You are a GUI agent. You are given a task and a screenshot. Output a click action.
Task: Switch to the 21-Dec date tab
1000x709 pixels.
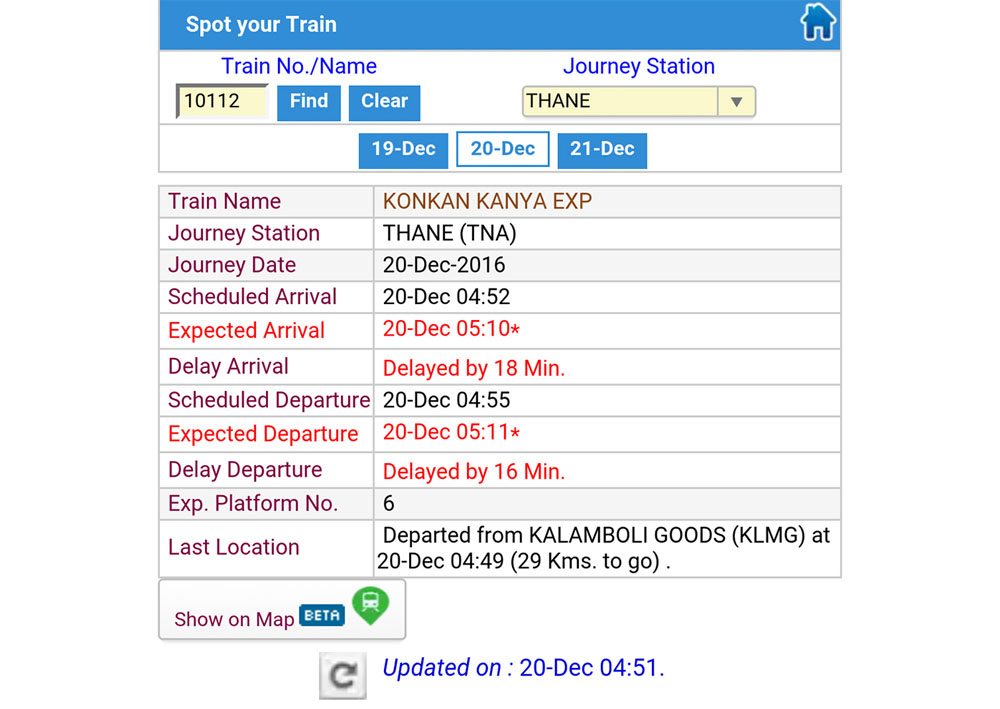click(602, 150)
